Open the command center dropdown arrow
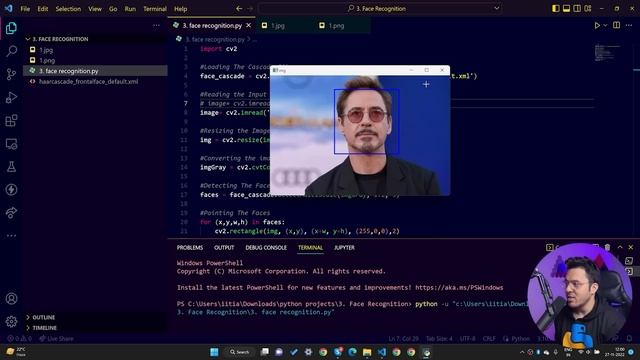This screenshot has width=640, height=360. click(496, 8)
